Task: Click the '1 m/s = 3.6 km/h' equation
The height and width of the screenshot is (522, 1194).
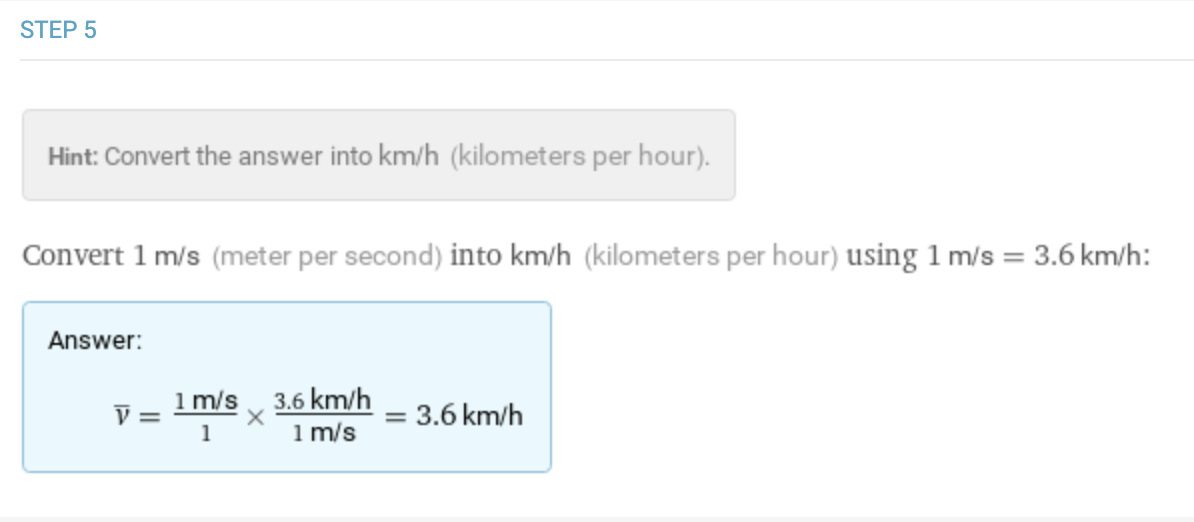Action: pyautogui.click(x=1034, y=256)
